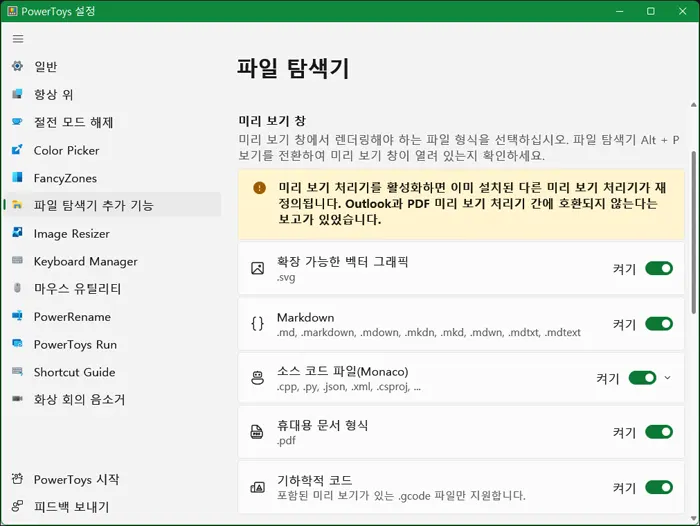The width and height of the screenshot is (700, 526).
Task: Click the FancyZones layout icon
Action: tap(17, 177)
